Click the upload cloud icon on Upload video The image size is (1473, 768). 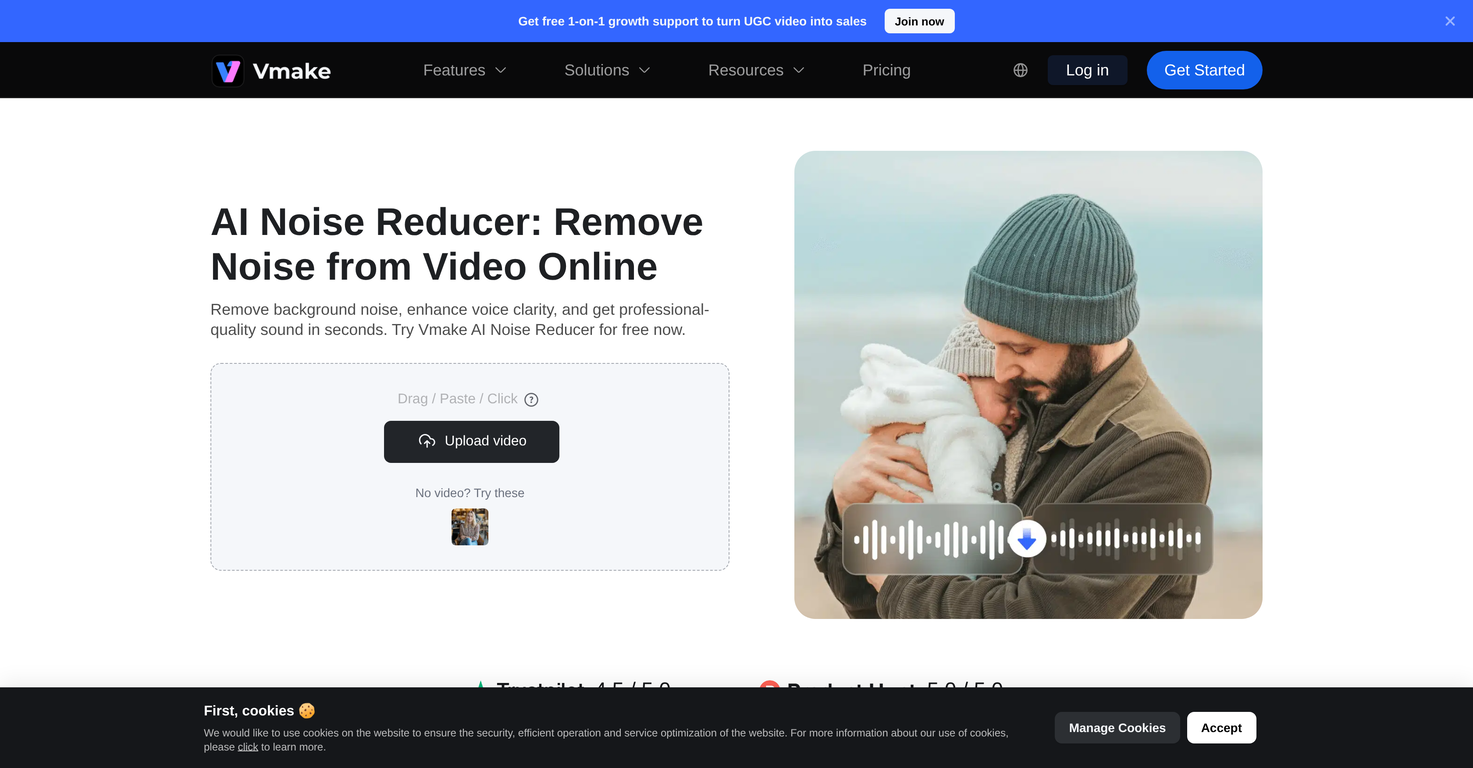[427, 441]
